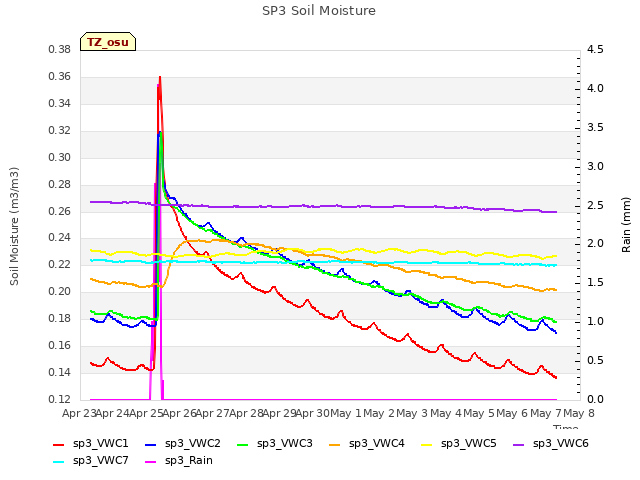Click the 0.26 left axis value

click(60, 211)
